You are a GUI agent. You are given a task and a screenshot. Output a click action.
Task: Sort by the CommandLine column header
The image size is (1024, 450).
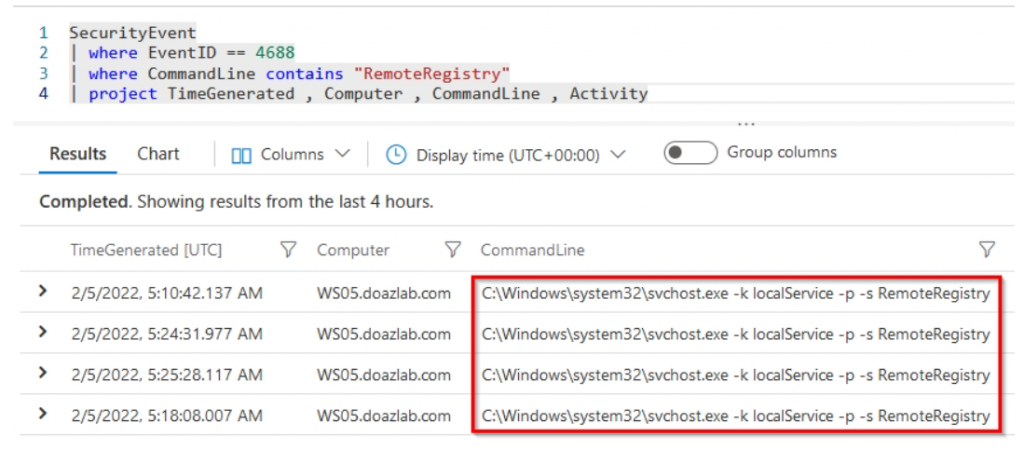pyautogui.click(x=532, y=250)
